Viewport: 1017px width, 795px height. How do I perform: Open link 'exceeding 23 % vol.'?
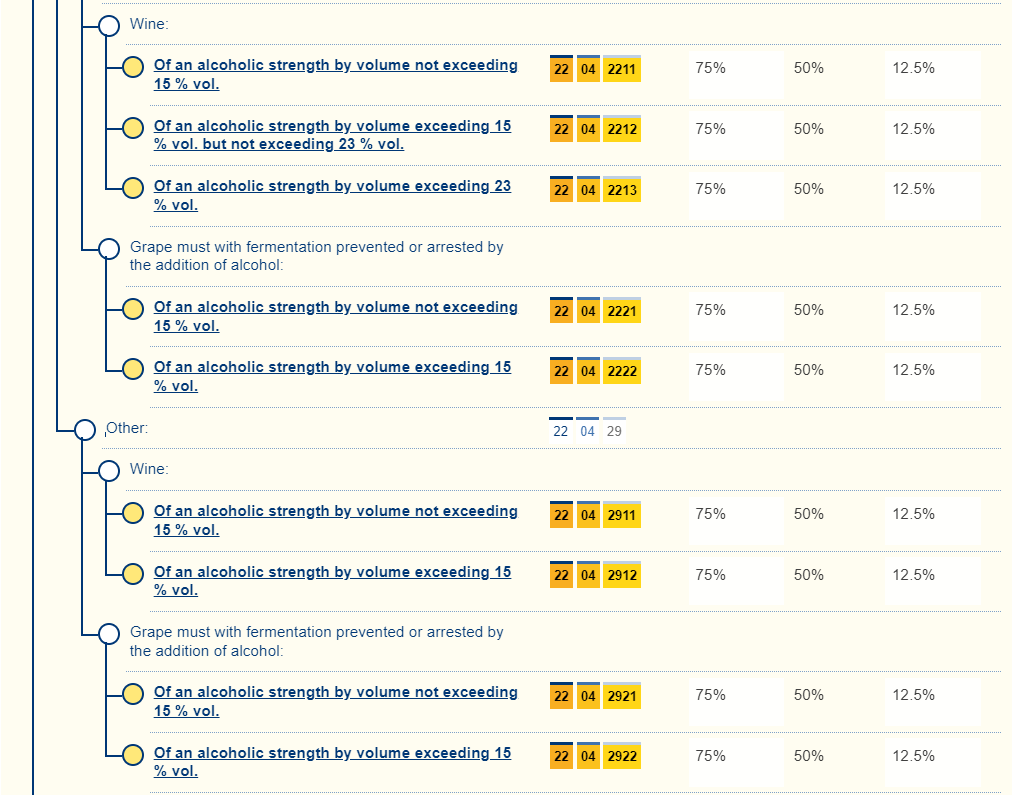332,195
